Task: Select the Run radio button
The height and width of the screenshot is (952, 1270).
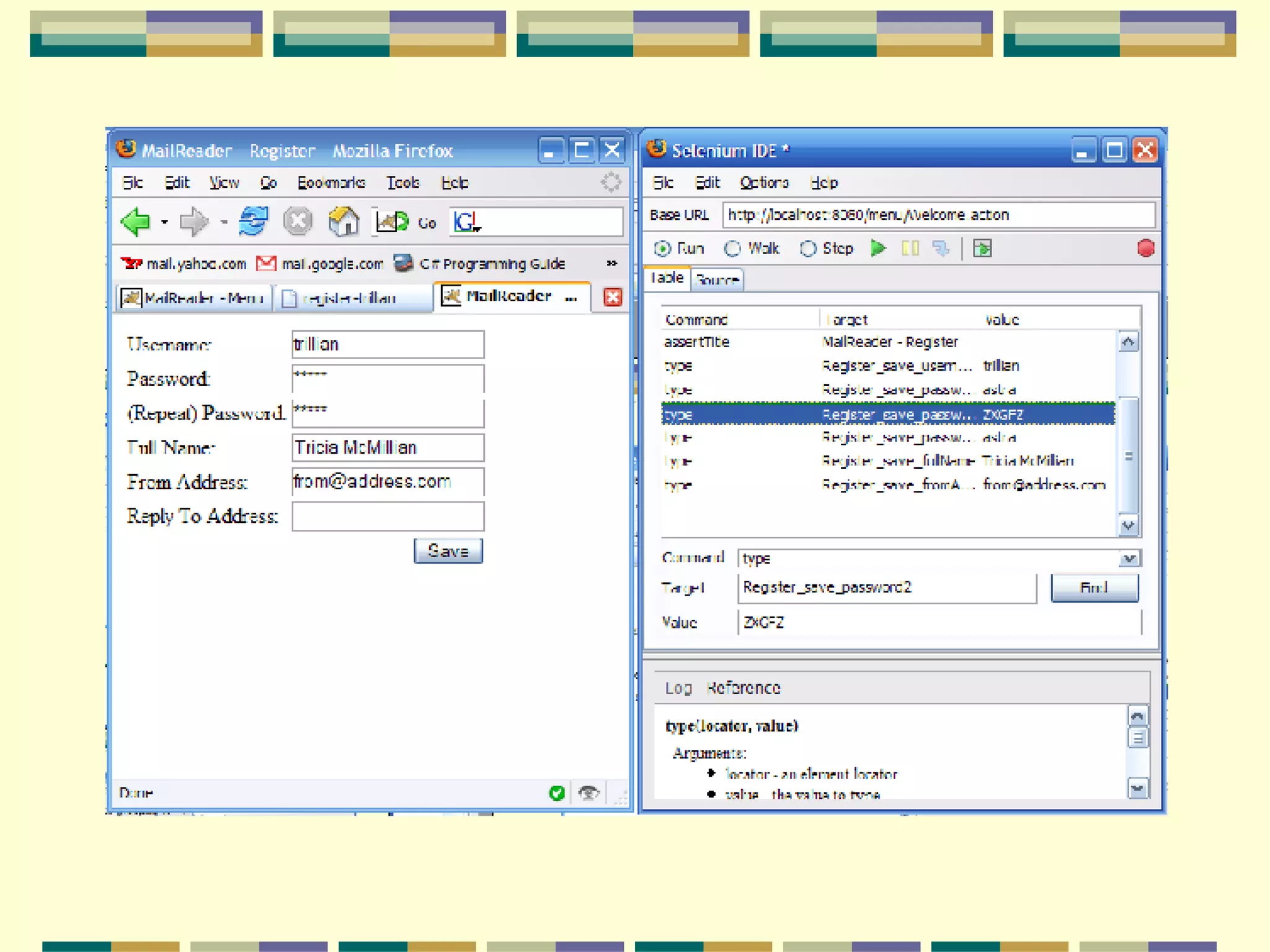Action: [x=662, y=249]
